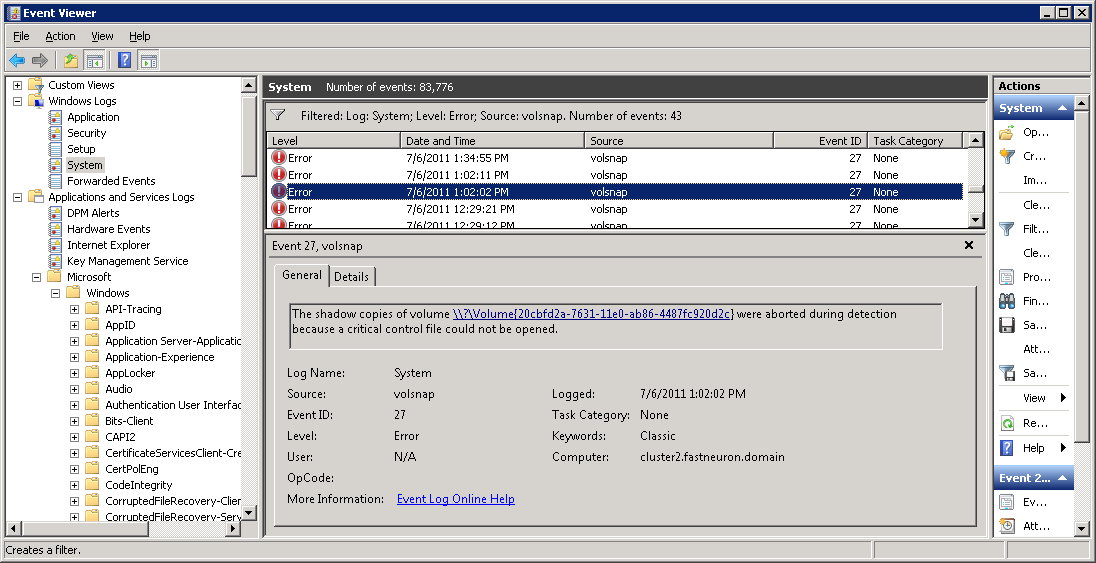The height and width of the screenshot is (563, 1096).
Task: Click the DPM Alerts log icon
Action: (55, 213)
